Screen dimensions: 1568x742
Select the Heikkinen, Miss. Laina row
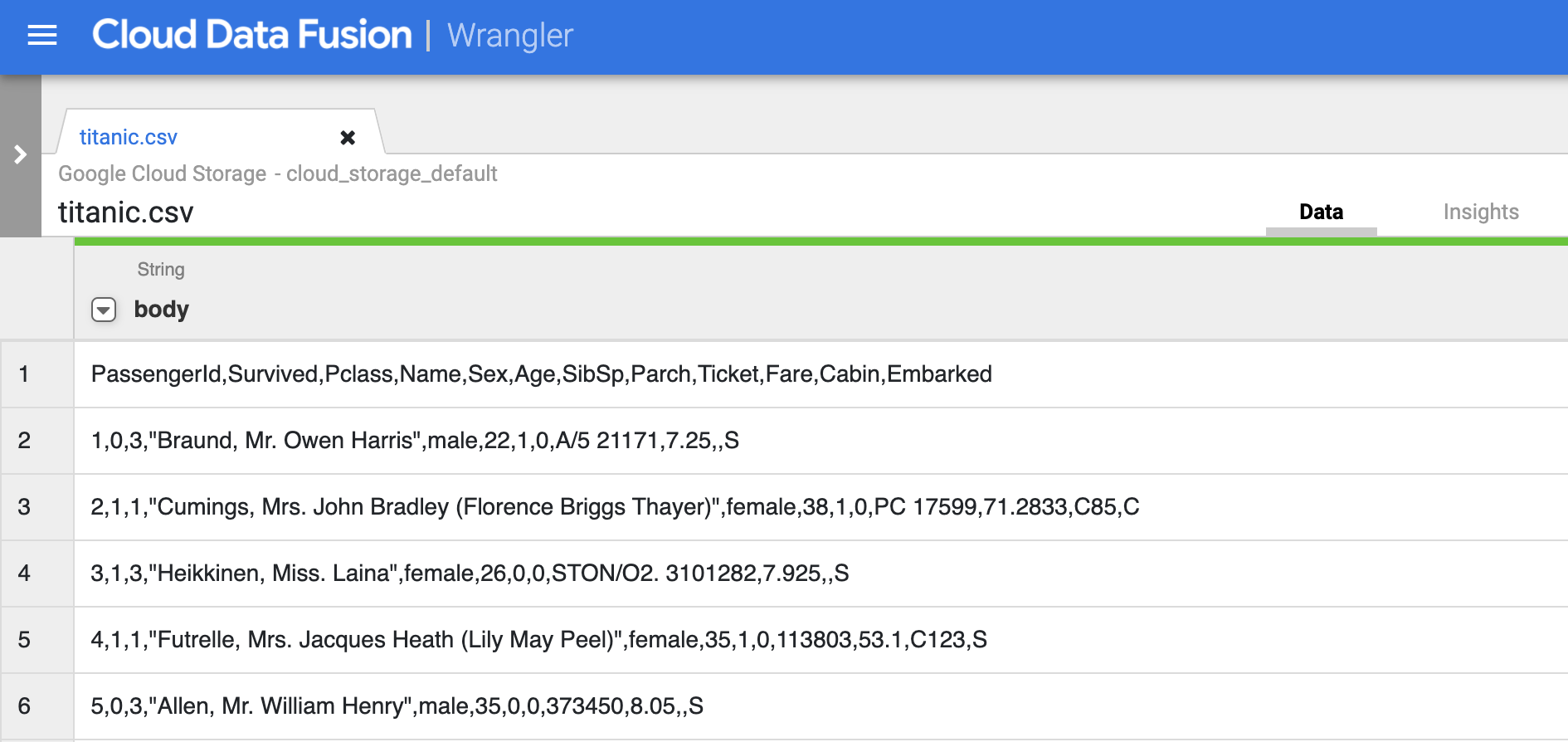click(821, 574)
